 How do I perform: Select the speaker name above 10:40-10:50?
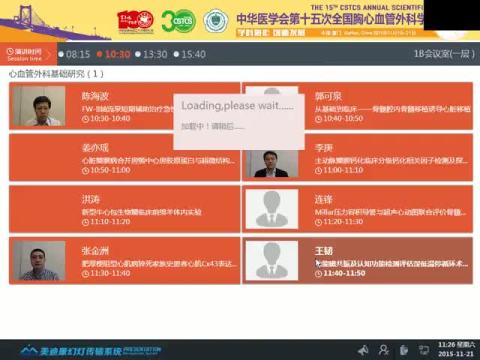tap(328, 96)
